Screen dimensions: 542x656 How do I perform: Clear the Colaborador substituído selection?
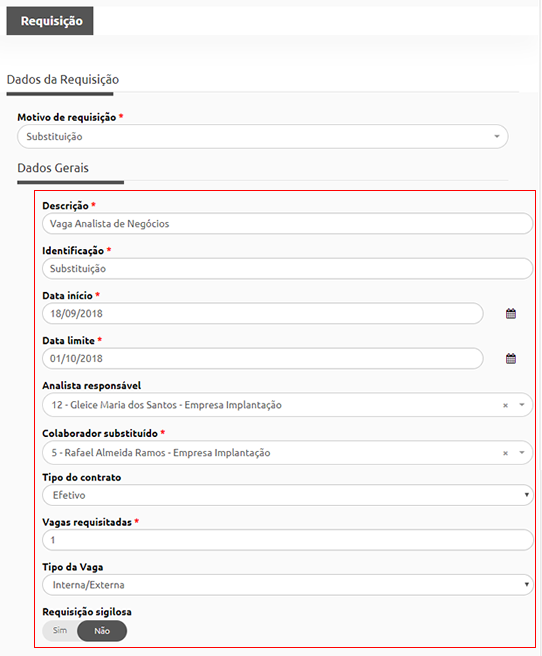pos(505,453)
